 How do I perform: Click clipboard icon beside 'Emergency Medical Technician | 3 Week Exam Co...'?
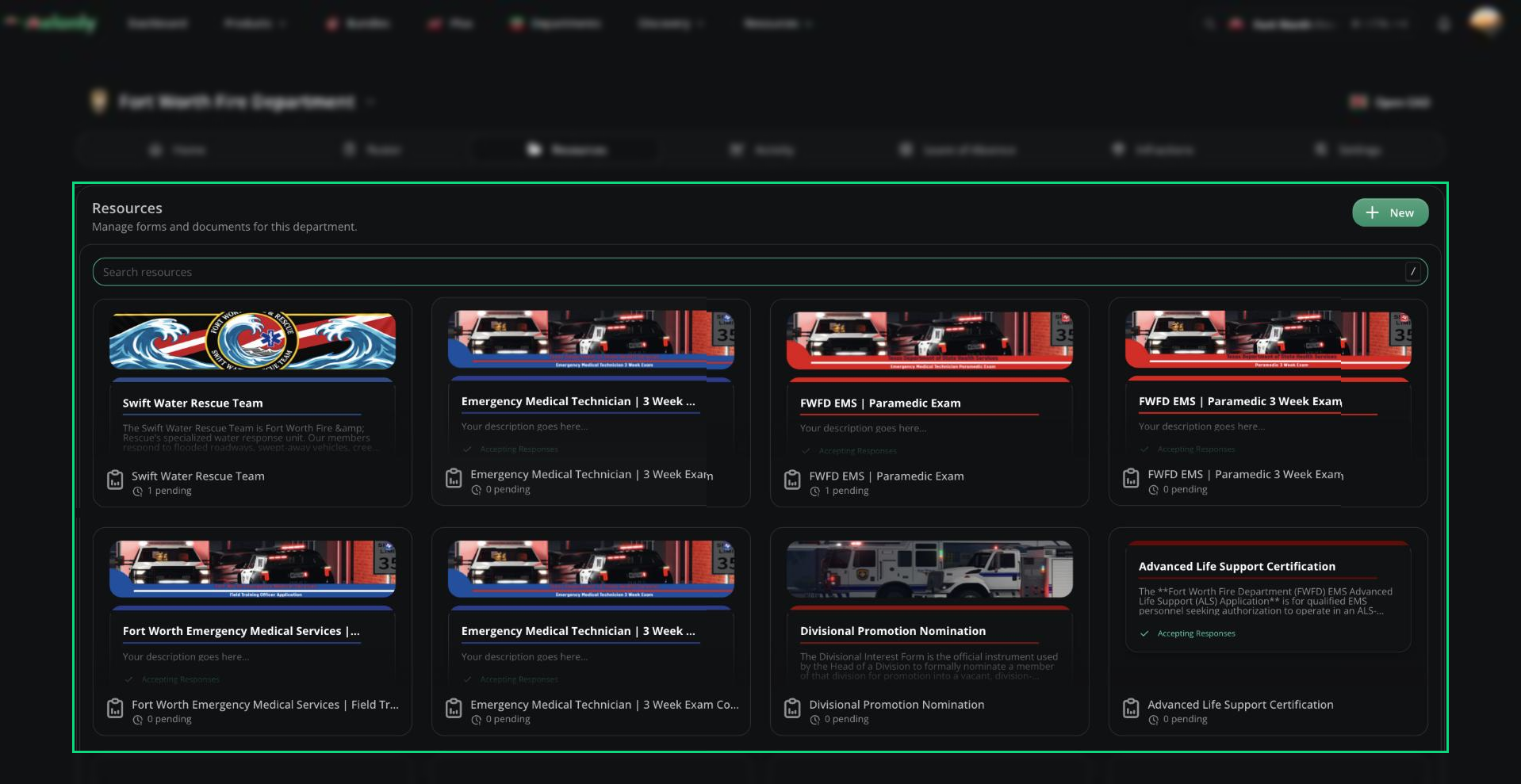click(454, 708)
